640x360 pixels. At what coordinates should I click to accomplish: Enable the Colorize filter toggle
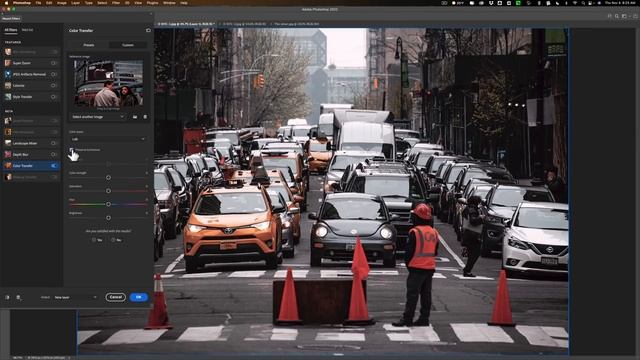[x=54, y=86]
